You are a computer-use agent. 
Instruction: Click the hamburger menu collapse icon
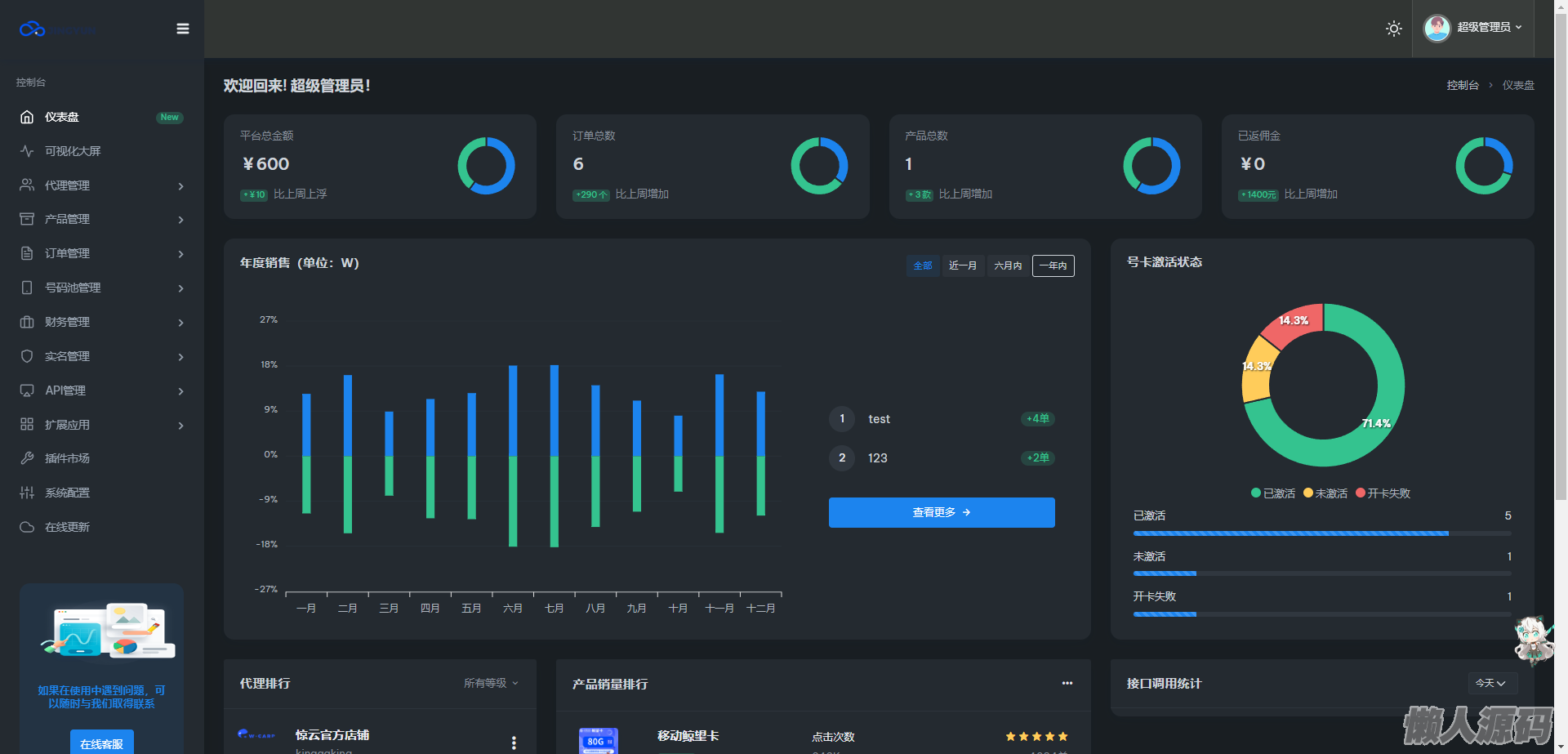[183, 29]
